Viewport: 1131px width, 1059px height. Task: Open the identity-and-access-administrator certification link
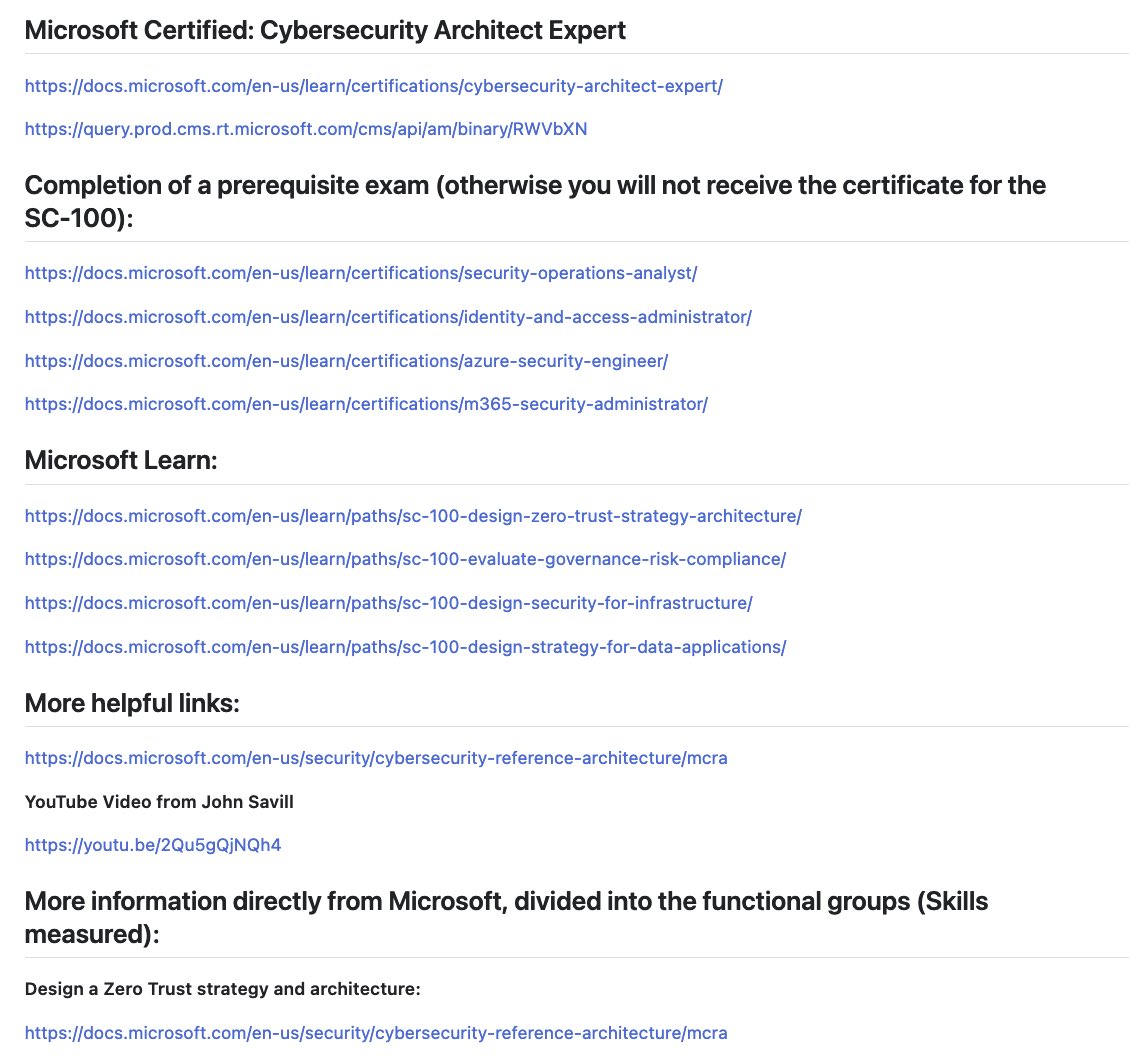[388, 317]
